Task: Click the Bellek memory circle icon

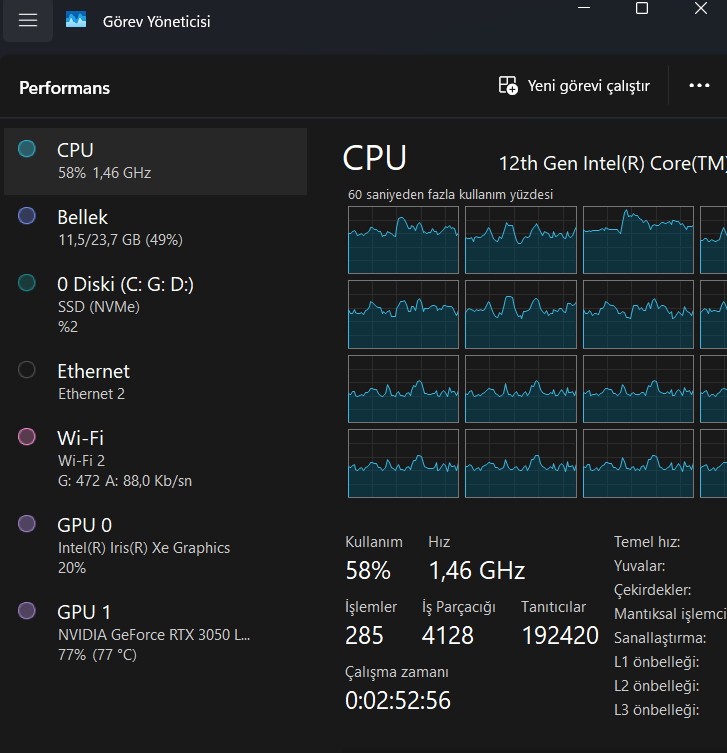Action: [x=27, y=216]
